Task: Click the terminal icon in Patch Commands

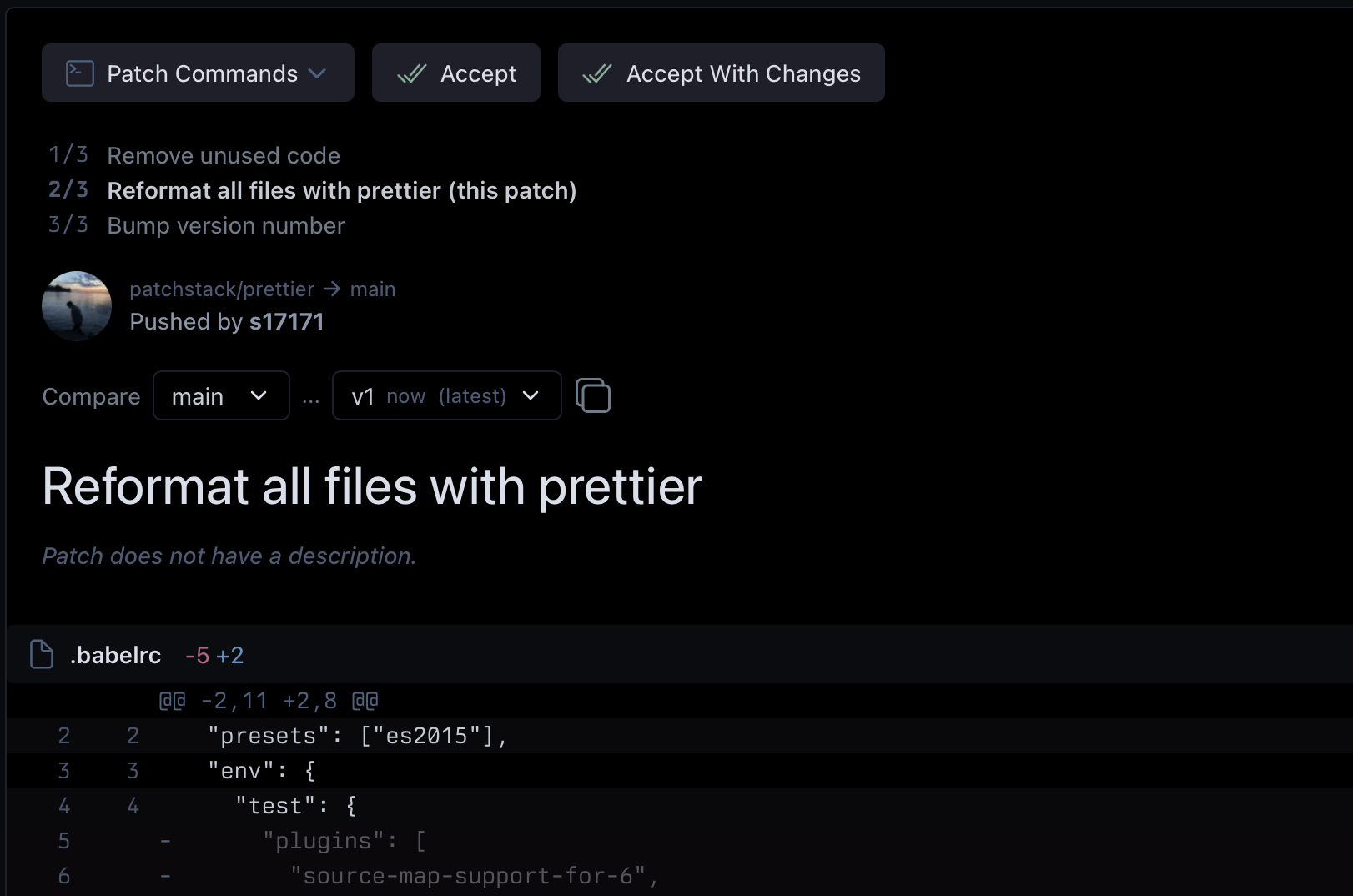Action: point(80,73)
